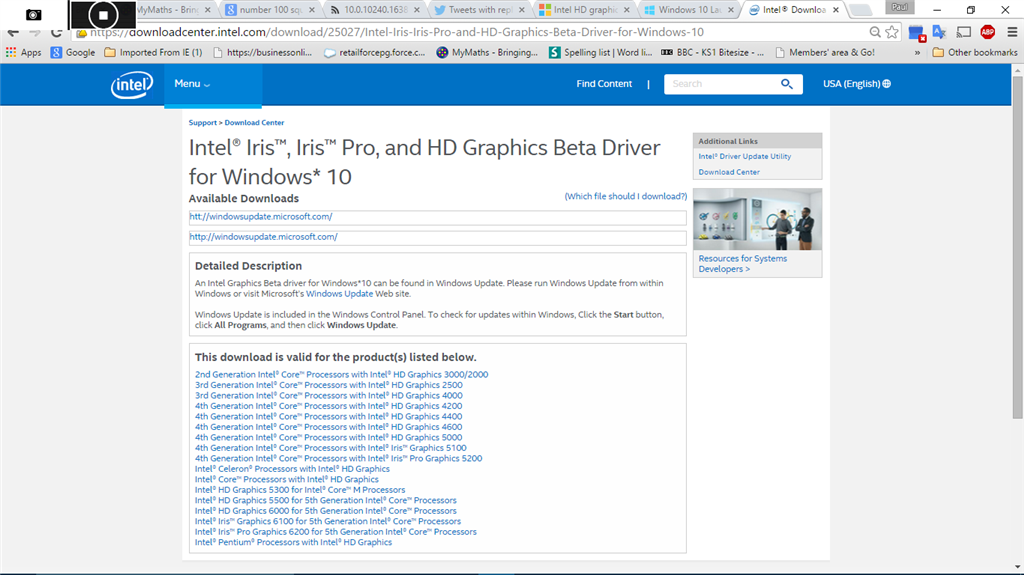Open Pentium Processors with HD Graphics link
The width and height of the screenshot is (1024, 575).
click(x=293, y=542)
